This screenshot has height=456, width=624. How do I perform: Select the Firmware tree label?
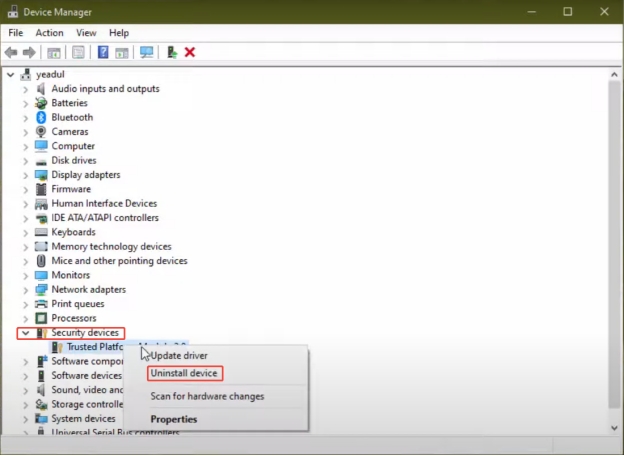pos(71,189)
